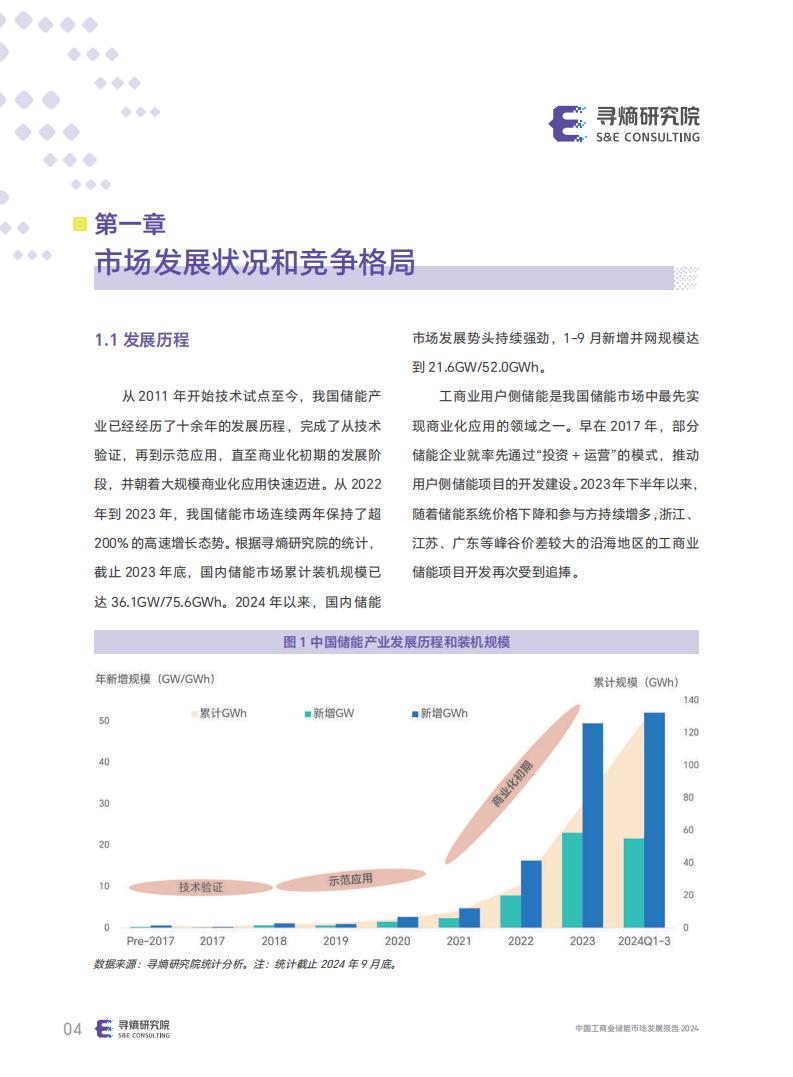Click the right axis value 140

(691, 700)
